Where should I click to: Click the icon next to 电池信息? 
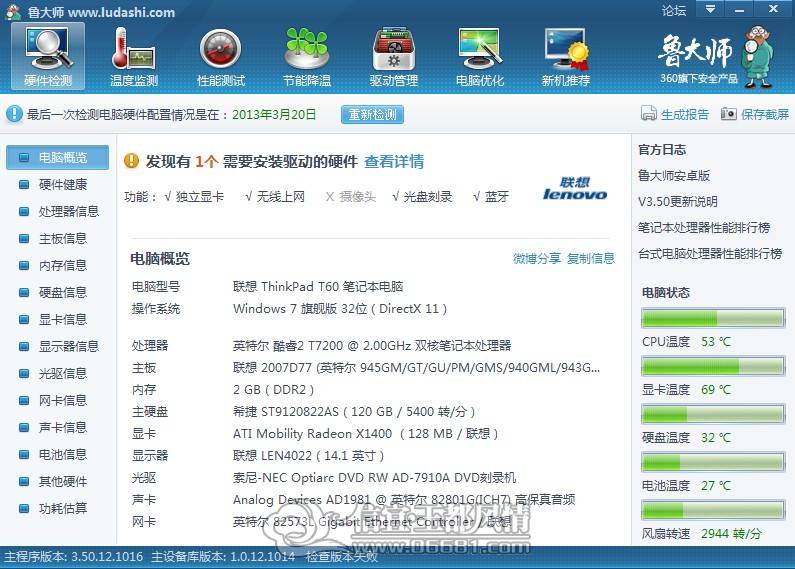click(x=24, y=454)
